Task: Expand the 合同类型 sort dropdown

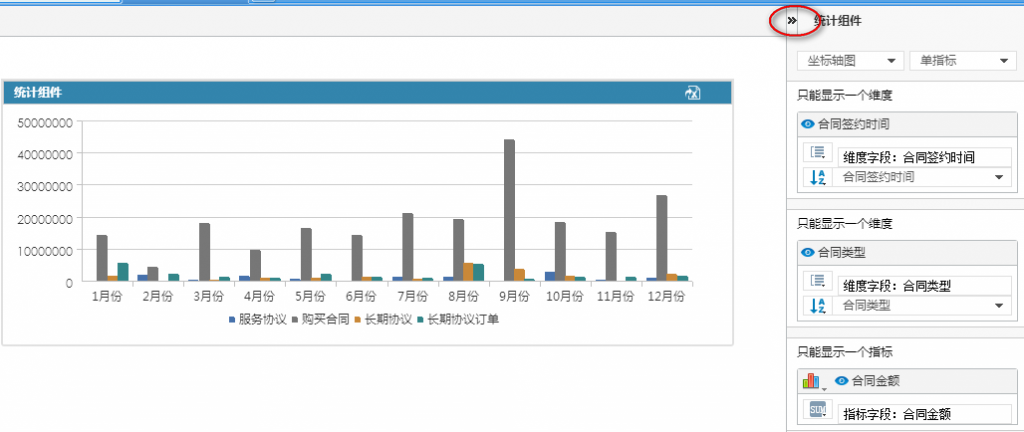Action: click(x=922, y=305)
